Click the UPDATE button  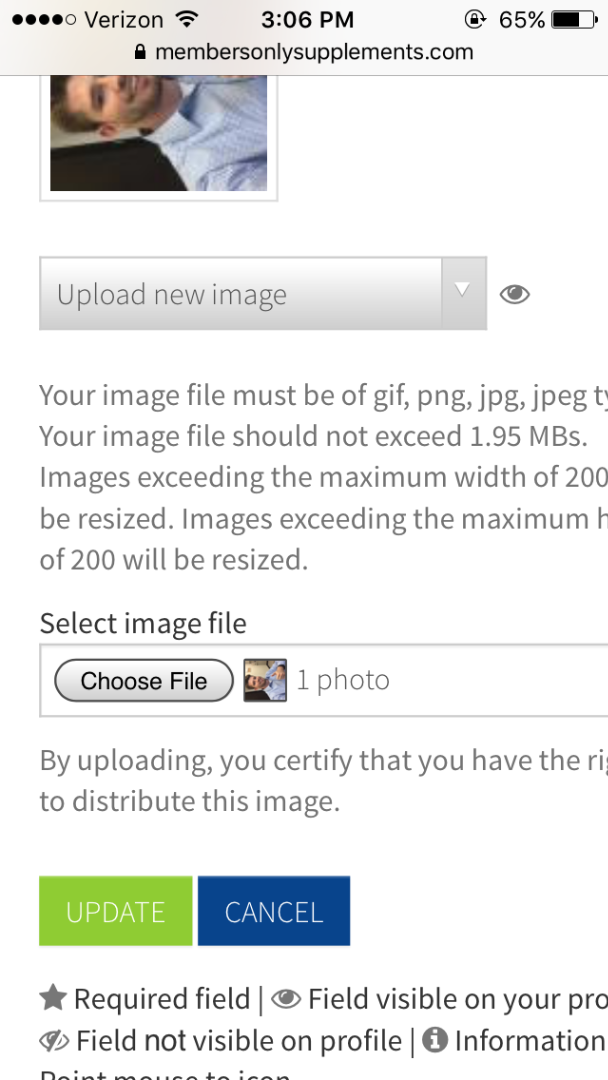pos(116,911)
